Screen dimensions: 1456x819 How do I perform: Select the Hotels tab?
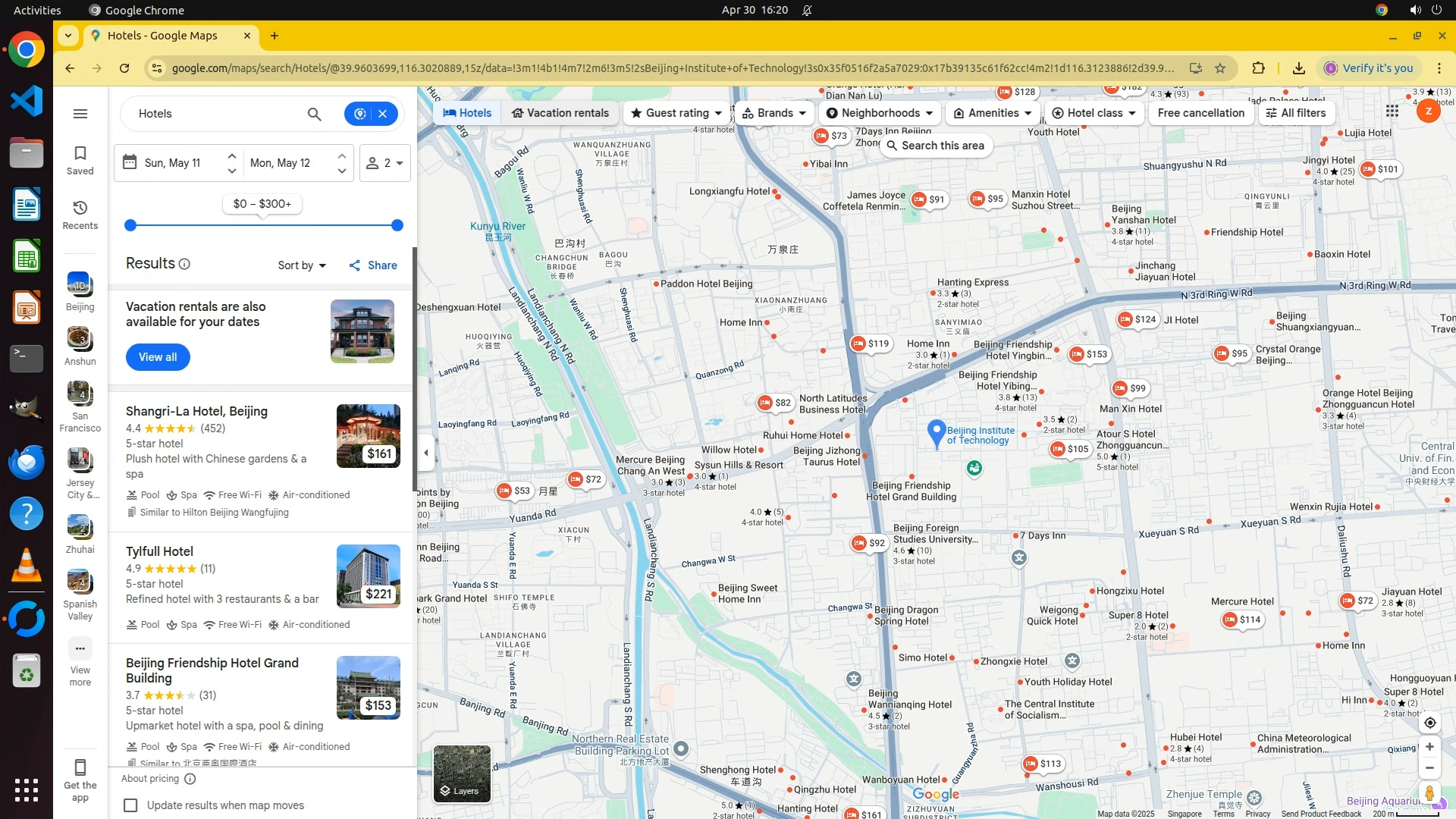467,113
